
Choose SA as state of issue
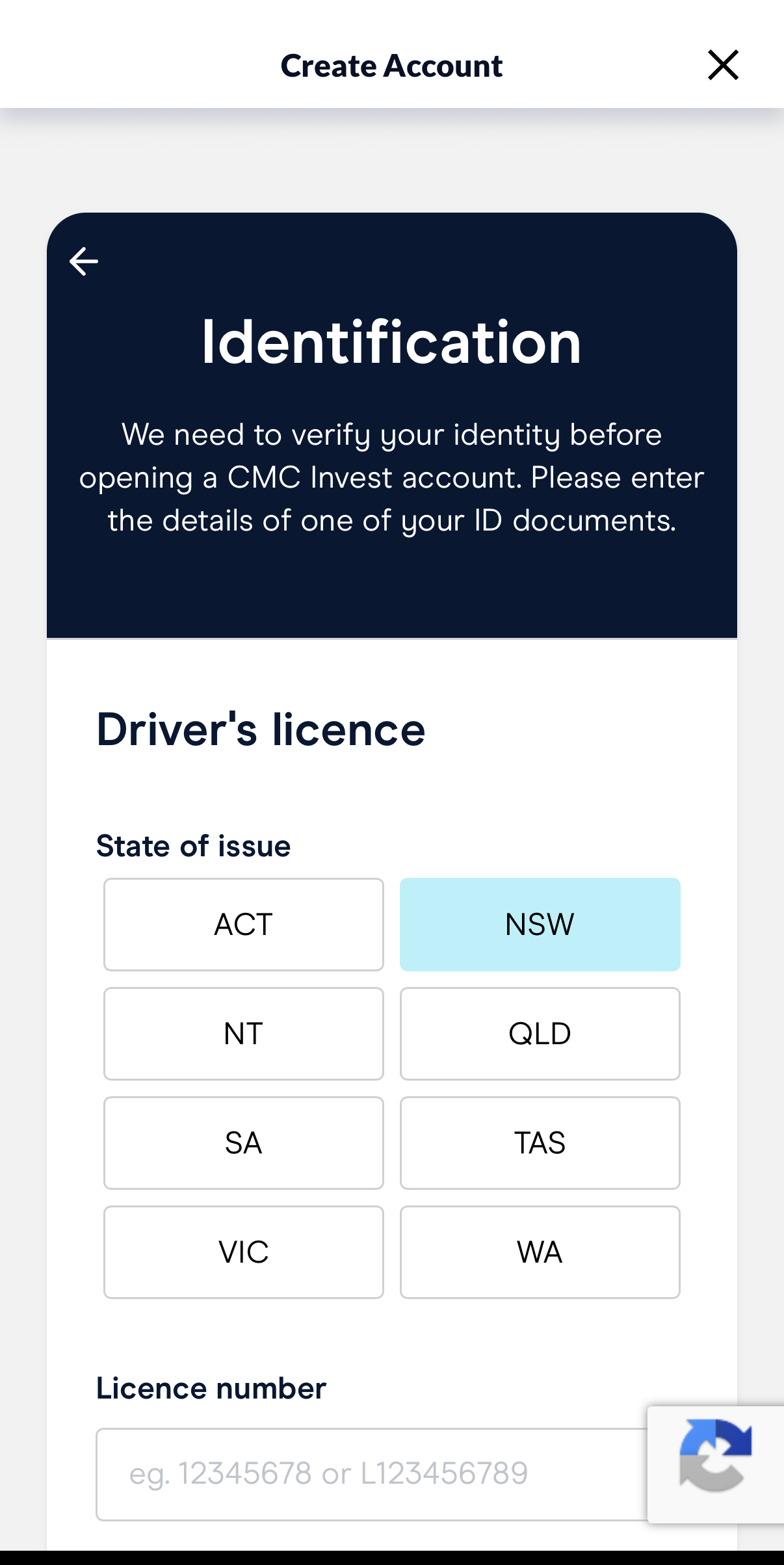(x=244, y=1142)
